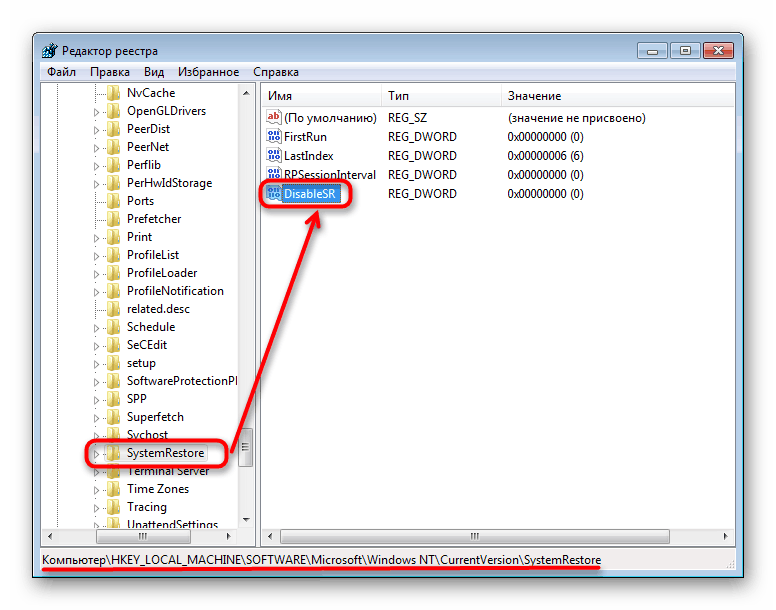Expand the OpenGLDrivers key
Screen dimensions: 776x610
click(97, 112)
